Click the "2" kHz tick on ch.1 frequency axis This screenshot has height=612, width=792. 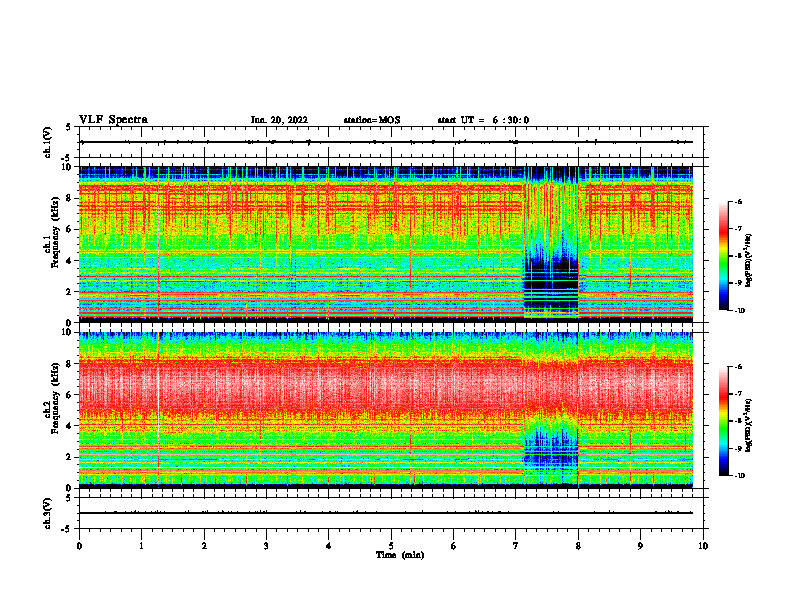[x=70, y=291]
